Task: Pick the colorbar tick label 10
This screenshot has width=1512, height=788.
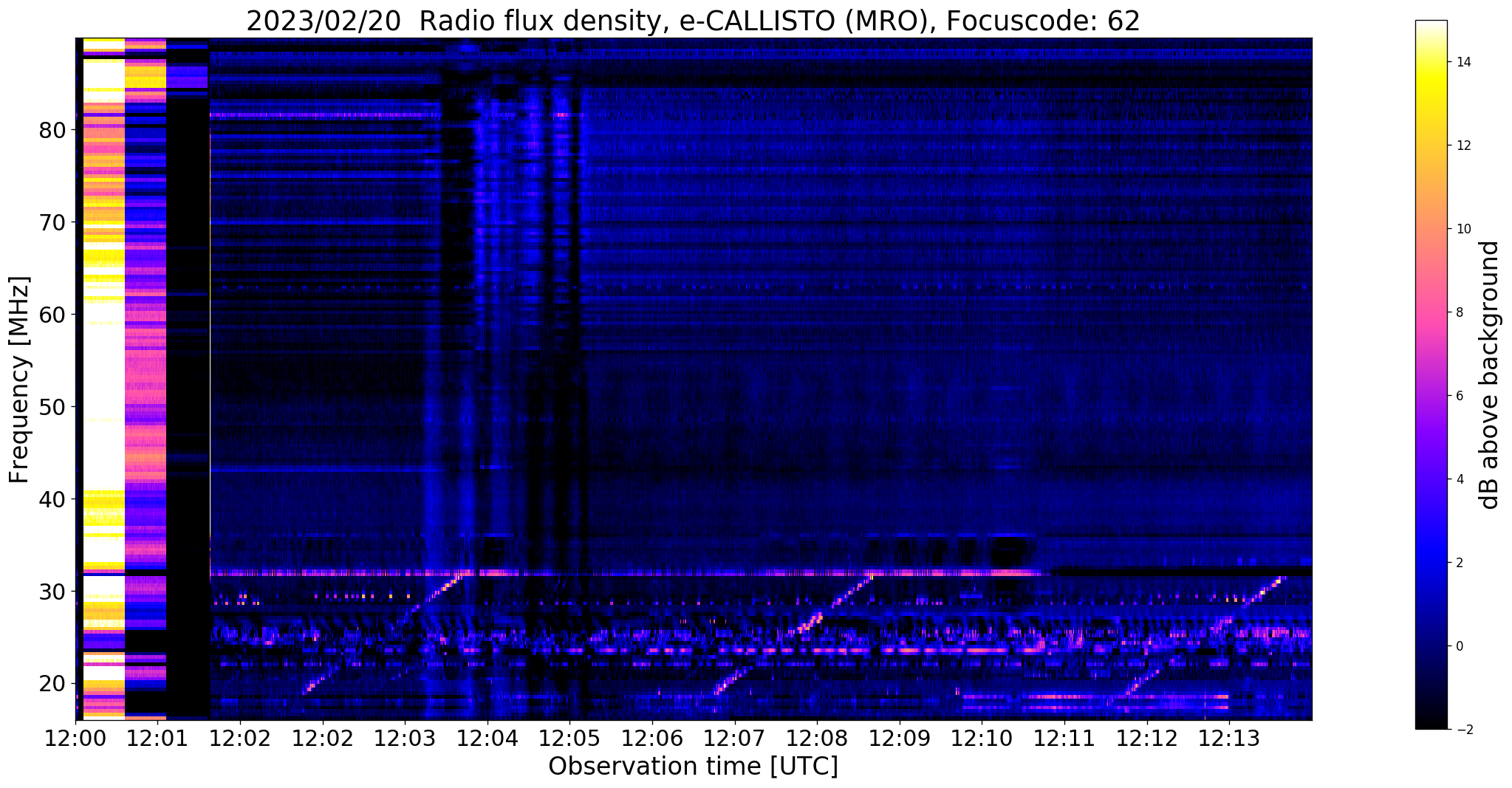Action: pos(1463,230)
